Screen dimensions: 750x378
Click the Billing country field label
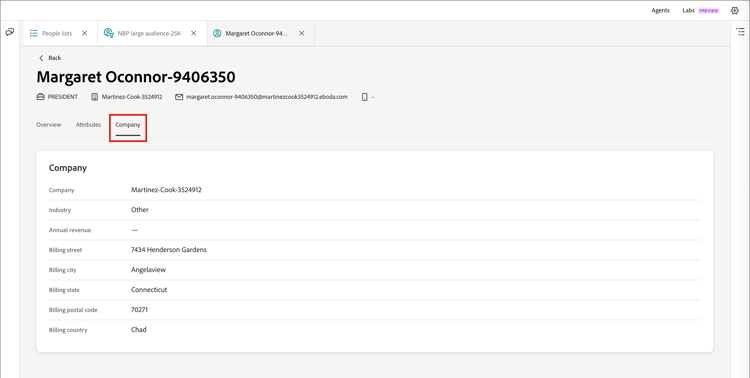tap(68, 330)
